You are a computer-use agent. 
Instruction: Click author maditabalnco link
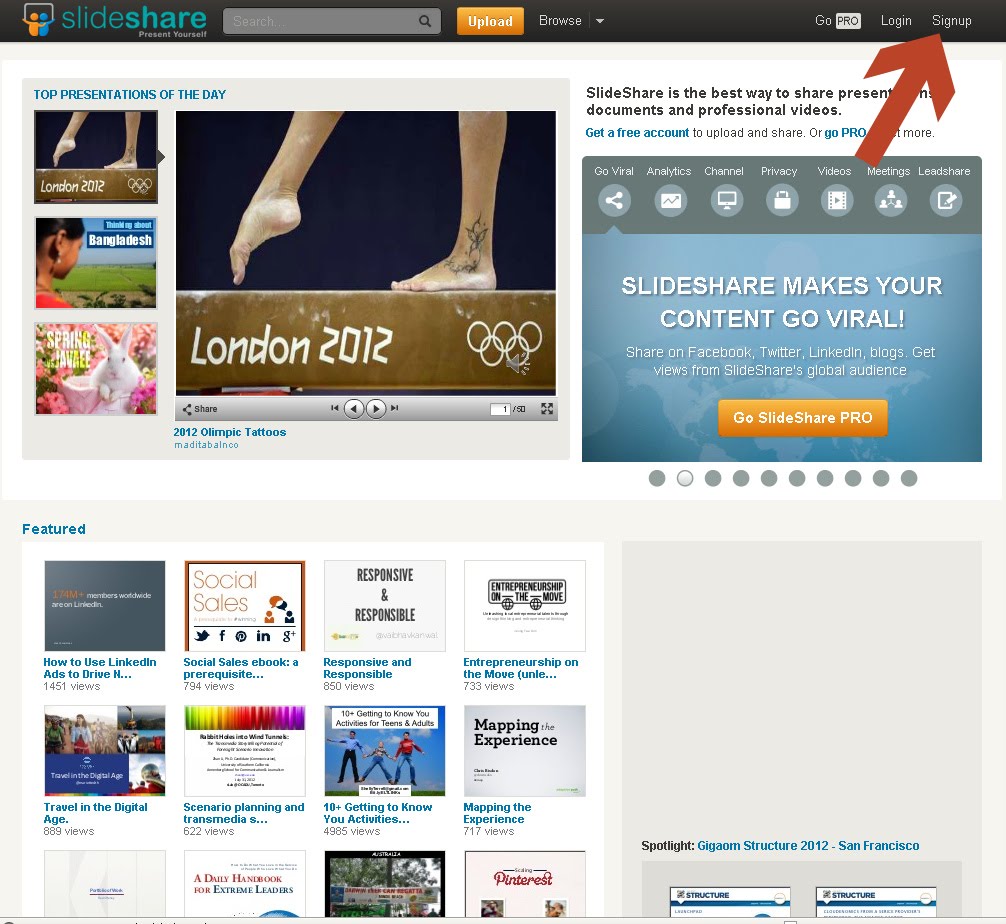(206, 445)
